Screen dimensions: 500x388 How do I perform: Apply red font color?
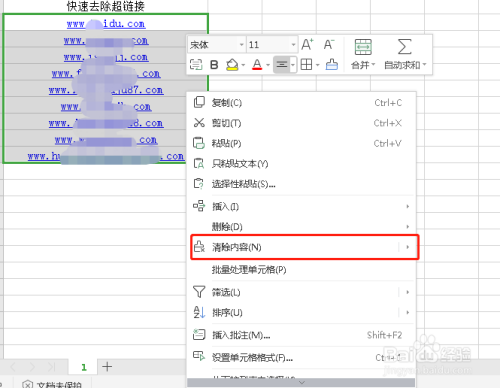(x=257, y=65)
